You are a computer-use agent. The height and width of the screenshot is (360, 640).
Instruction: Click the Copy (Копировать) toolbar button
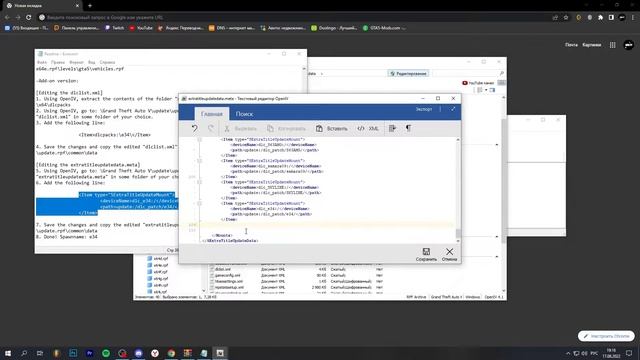tap(286, 129)
